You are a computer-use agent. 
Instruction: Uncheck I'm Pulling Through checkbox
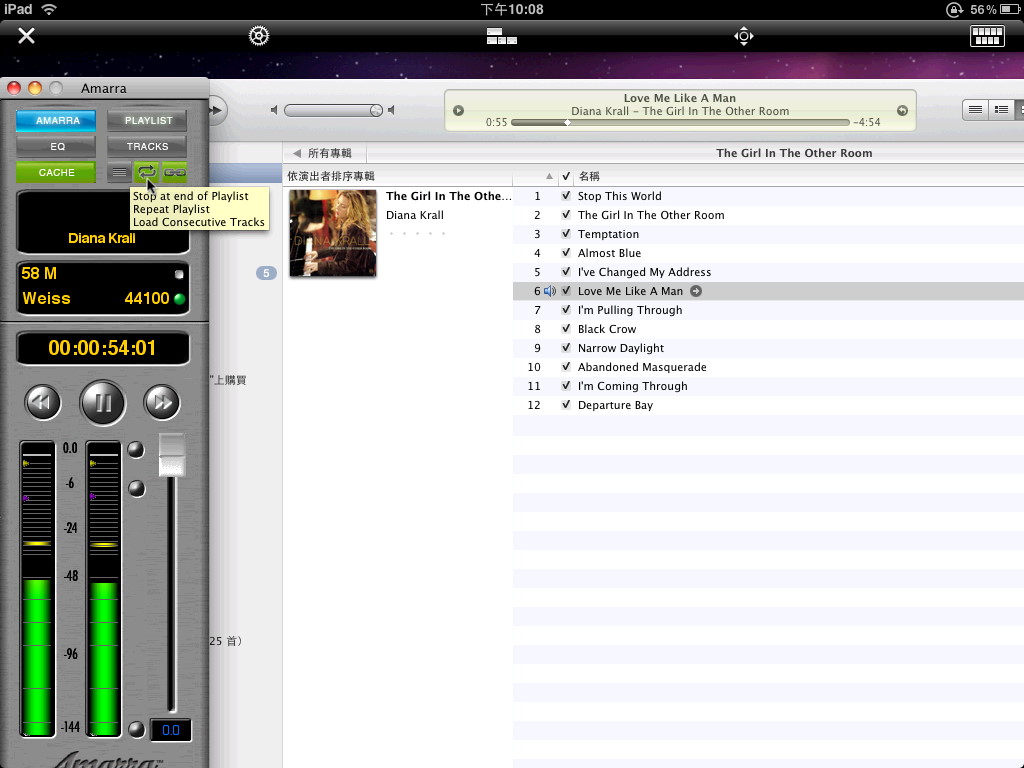tap(566, 310)
